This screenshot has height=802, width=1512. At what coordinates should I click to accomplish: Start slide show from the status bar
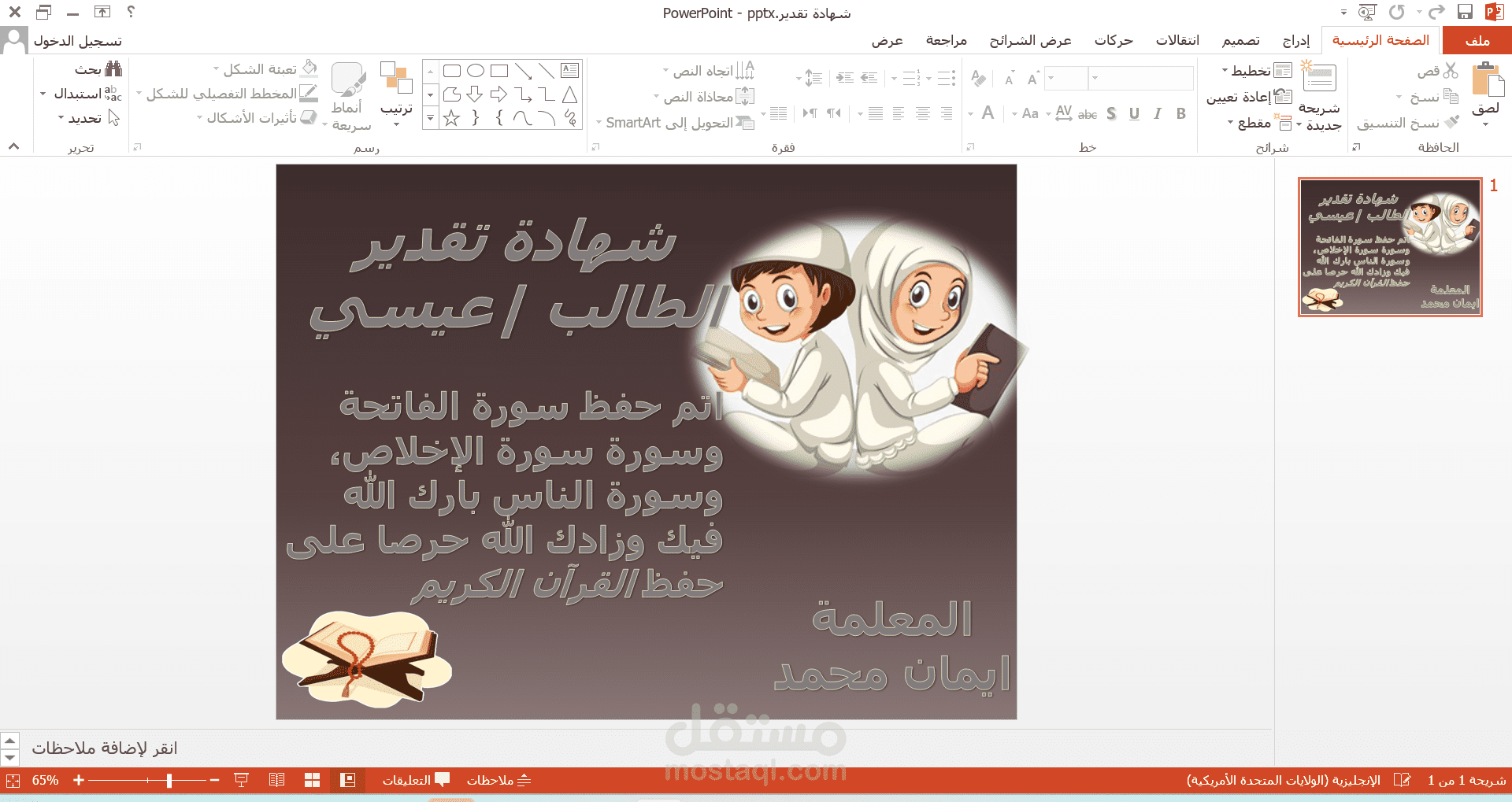point(240,780)
